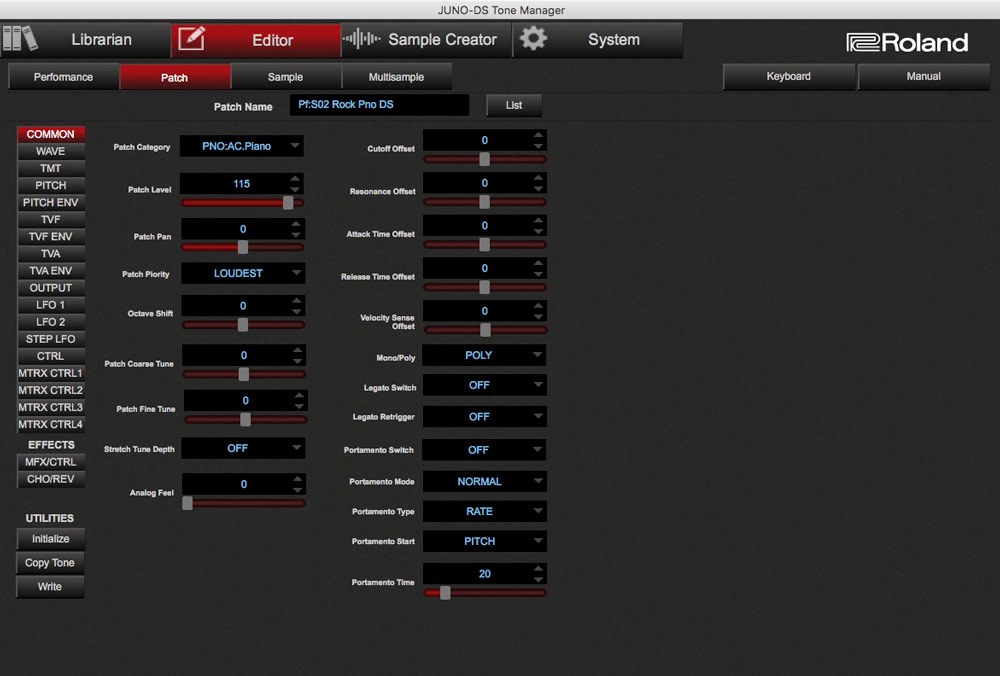The height and width of the screenshot is (676, 1000).
Task: Click the Patch Level slider handle
Action: click(288, 203)
